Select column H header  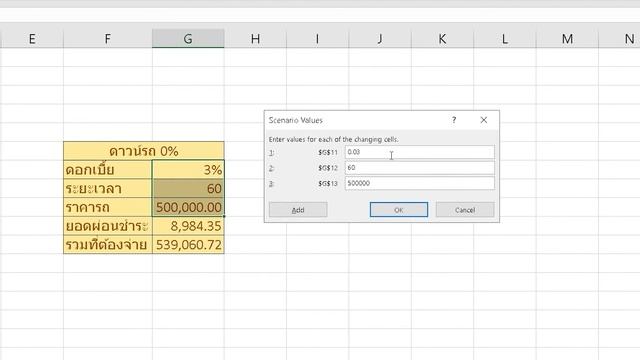click(256, 39)
